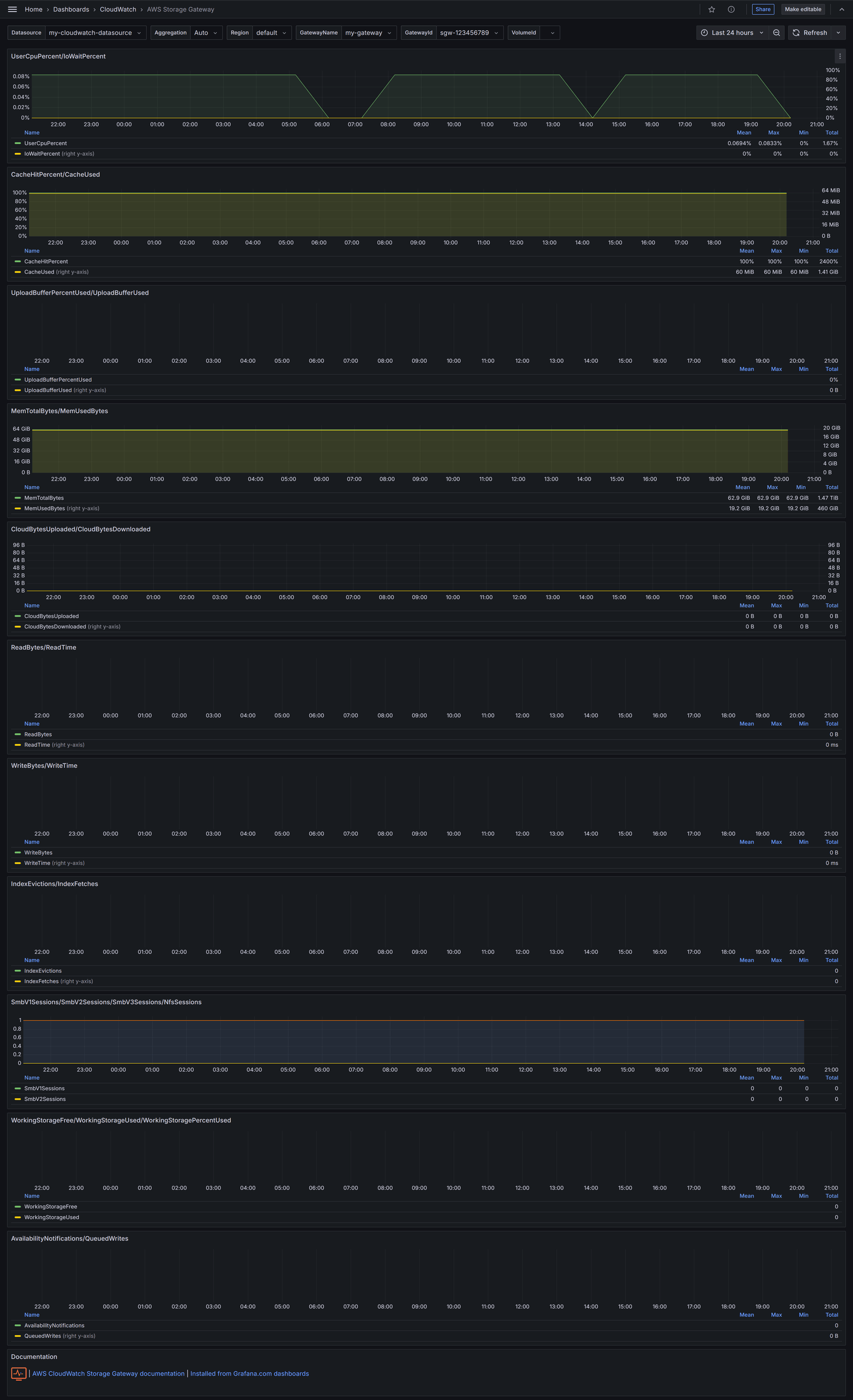Click the zoom out time range icon
Image resolution: width=853 pixels, height=1400 pixels.
(x=776, y=33)
